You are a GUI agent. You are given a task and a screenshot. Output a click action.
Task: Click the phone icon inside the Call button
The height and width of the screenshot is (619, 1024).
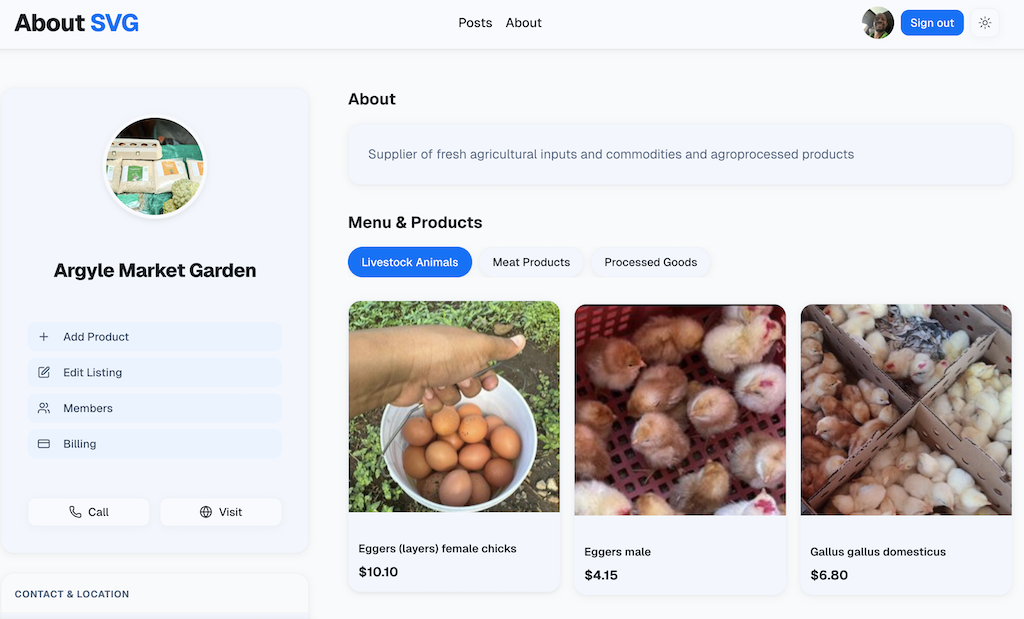click(x=74, y=511)
